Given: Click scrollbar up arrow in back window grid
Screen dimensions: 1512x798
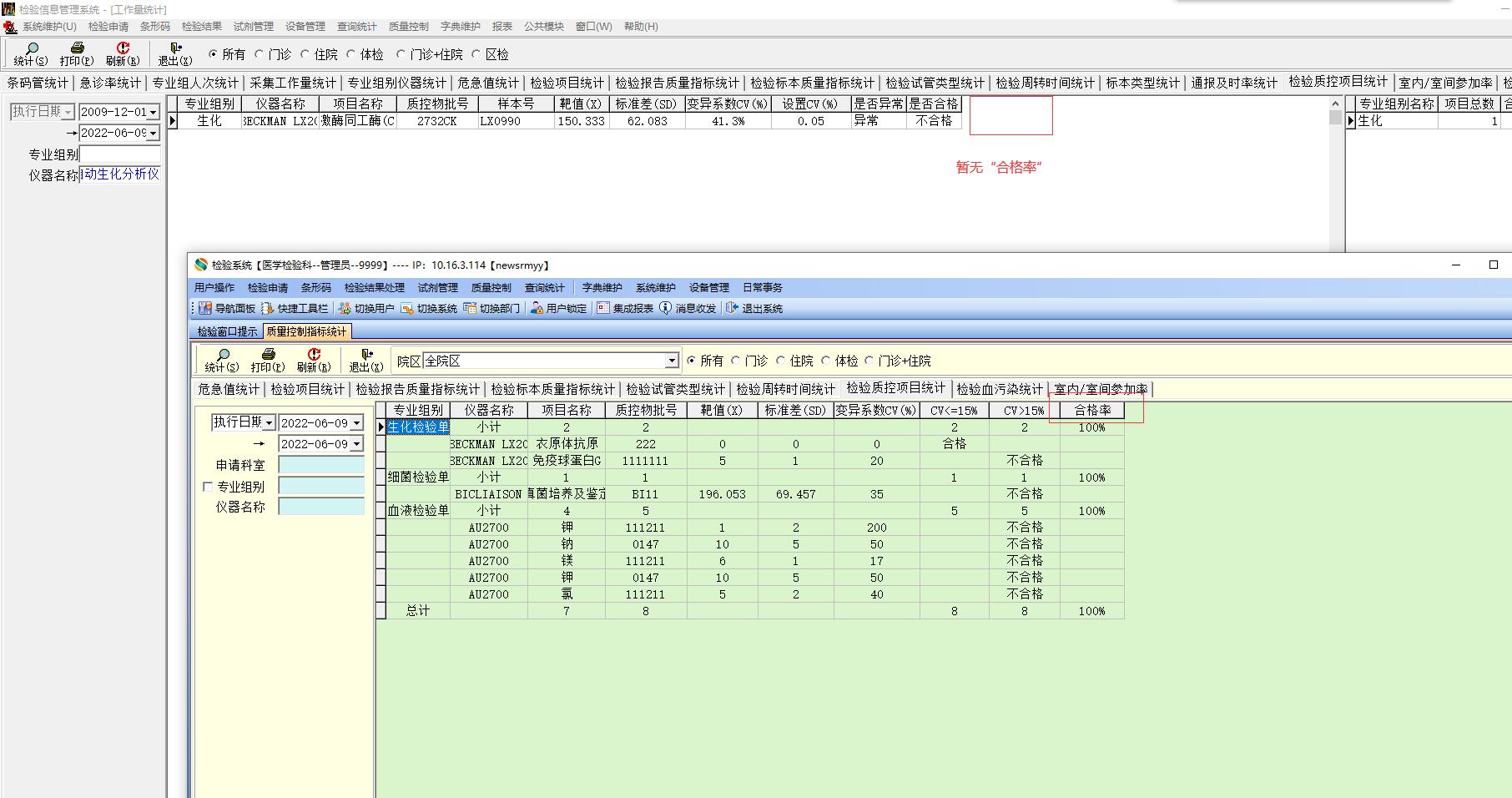Looking at the screenshot, I should click(x=1336, y=104).
